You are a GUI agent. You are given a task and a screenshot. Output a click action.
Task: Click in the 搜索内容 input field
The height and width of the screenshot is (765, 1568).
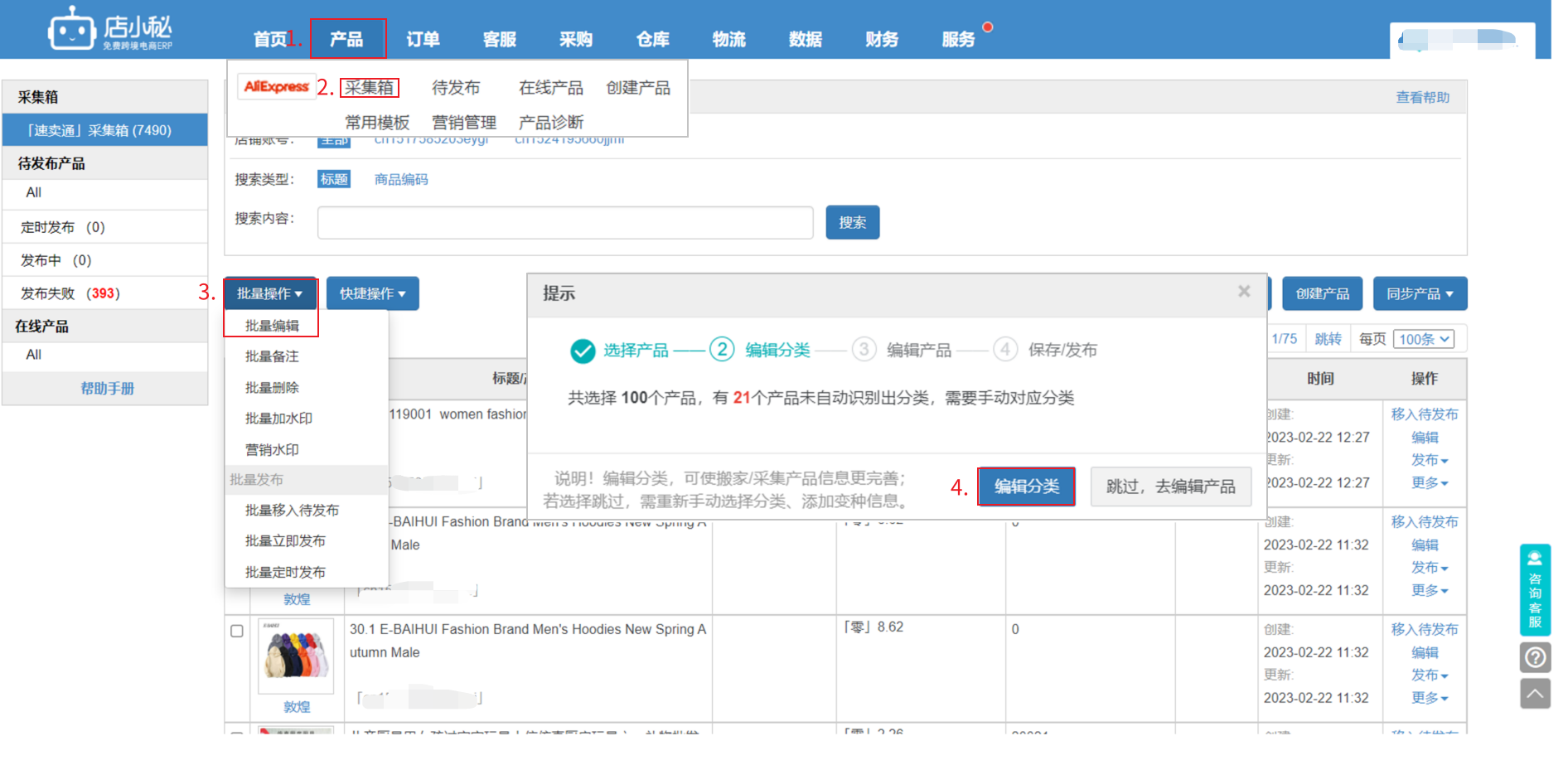(x=565, y=222)
